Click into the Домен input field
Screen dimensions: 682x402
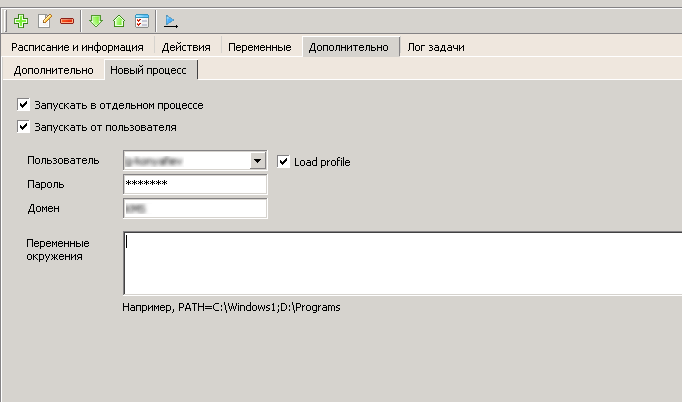coord(194,208)
